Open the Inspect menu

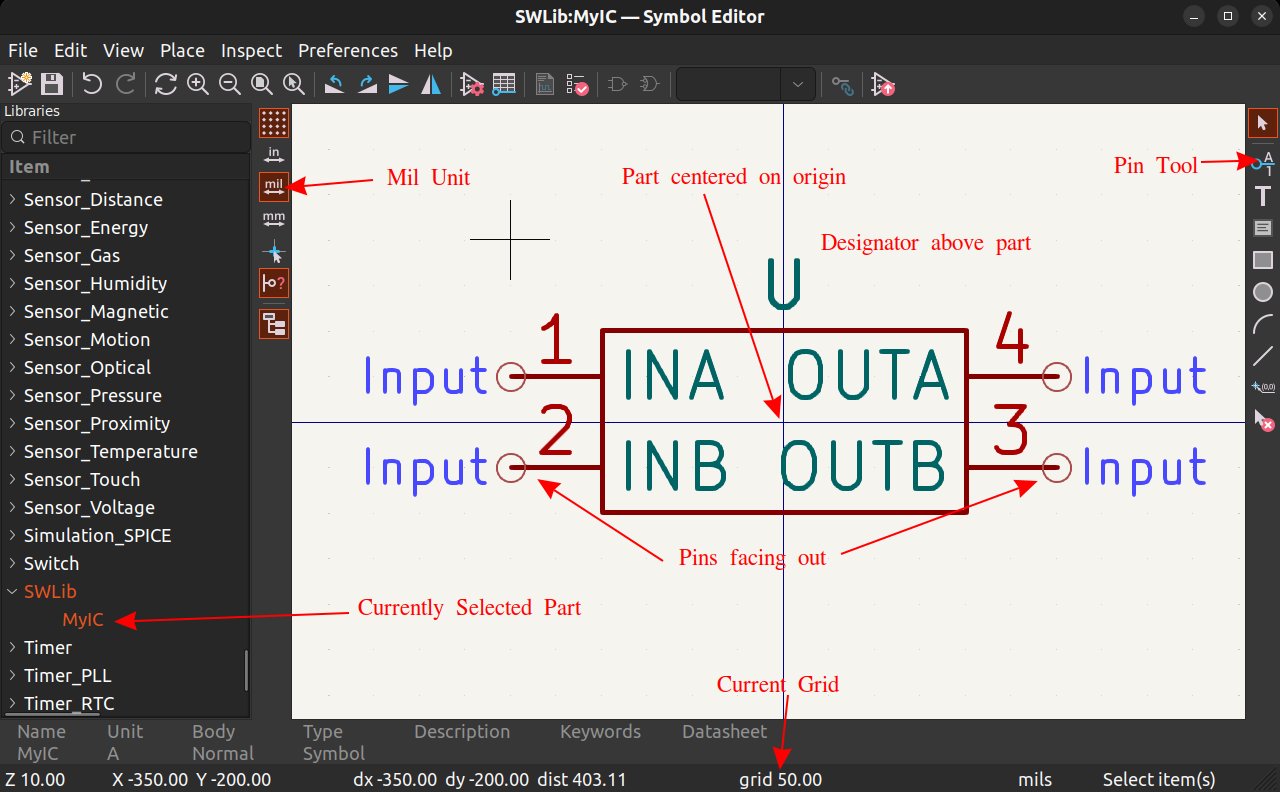(x=251, y=50)
